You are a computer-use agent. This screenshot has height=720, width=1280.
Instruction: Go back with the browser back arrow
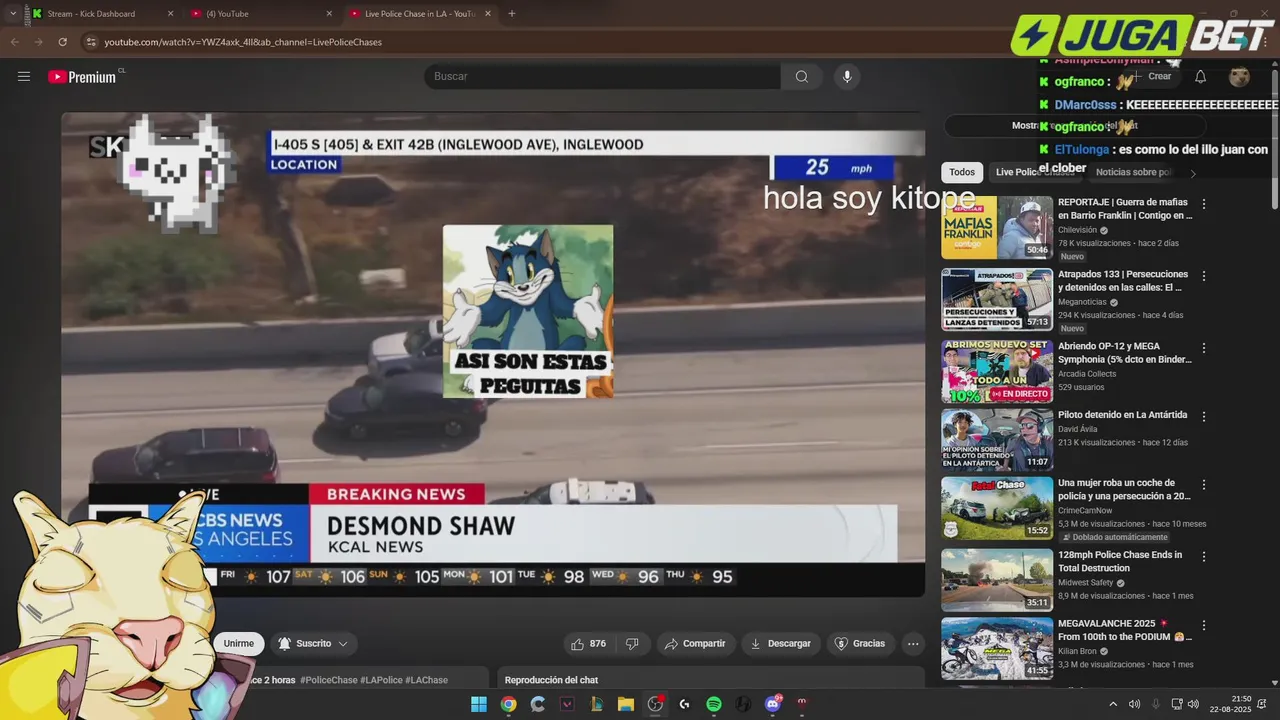15,42
